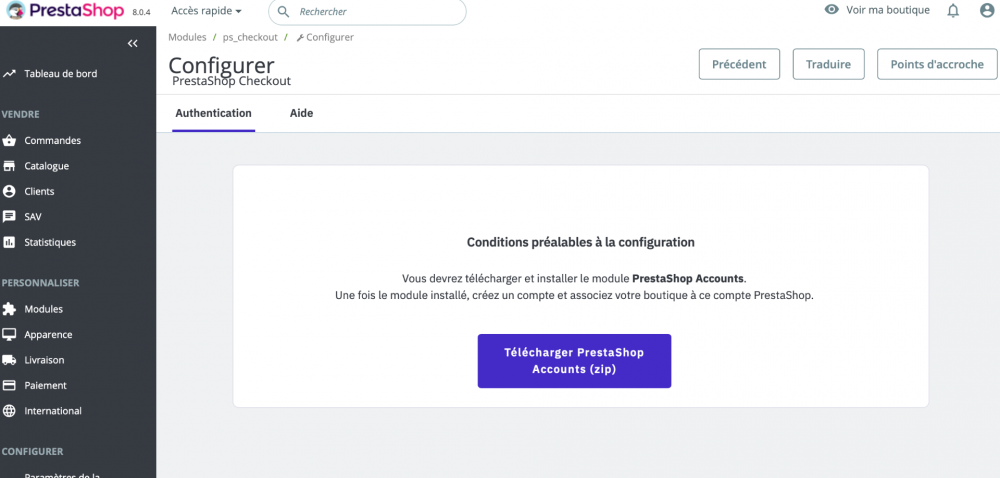This screenshot has width=1000, height=478.
Task: Click the International globe icon
Action: click(9, 411)
